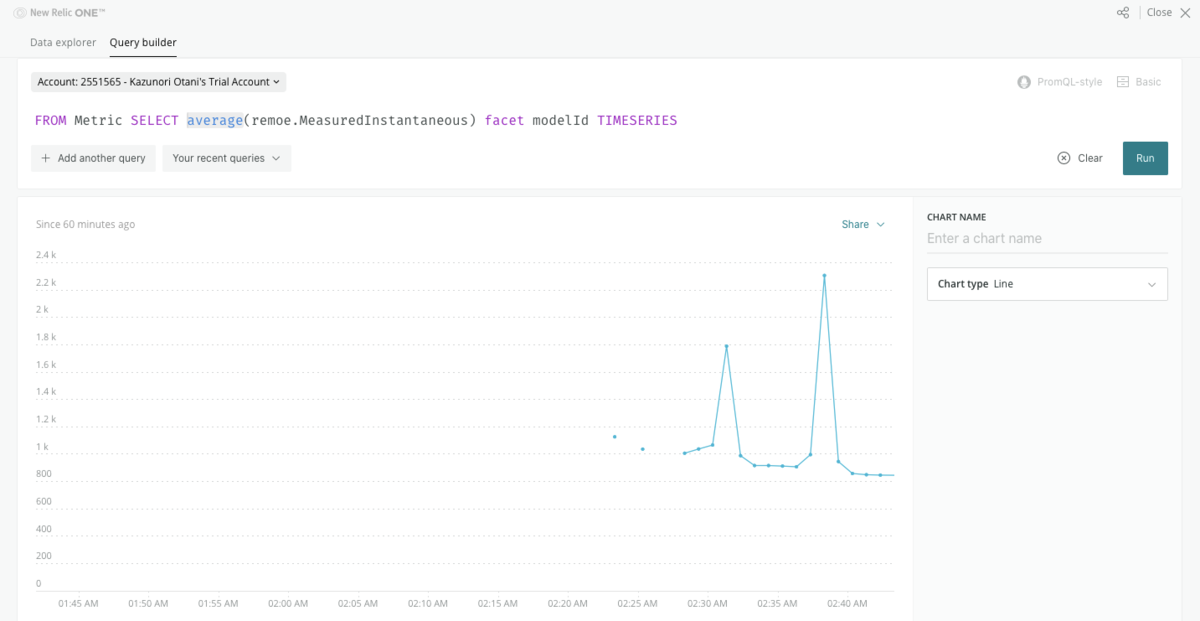The width and height of the screenshot is (1200, 621).
Task: Click the share link icon beside Close
Action: [x=1123, y=13]
